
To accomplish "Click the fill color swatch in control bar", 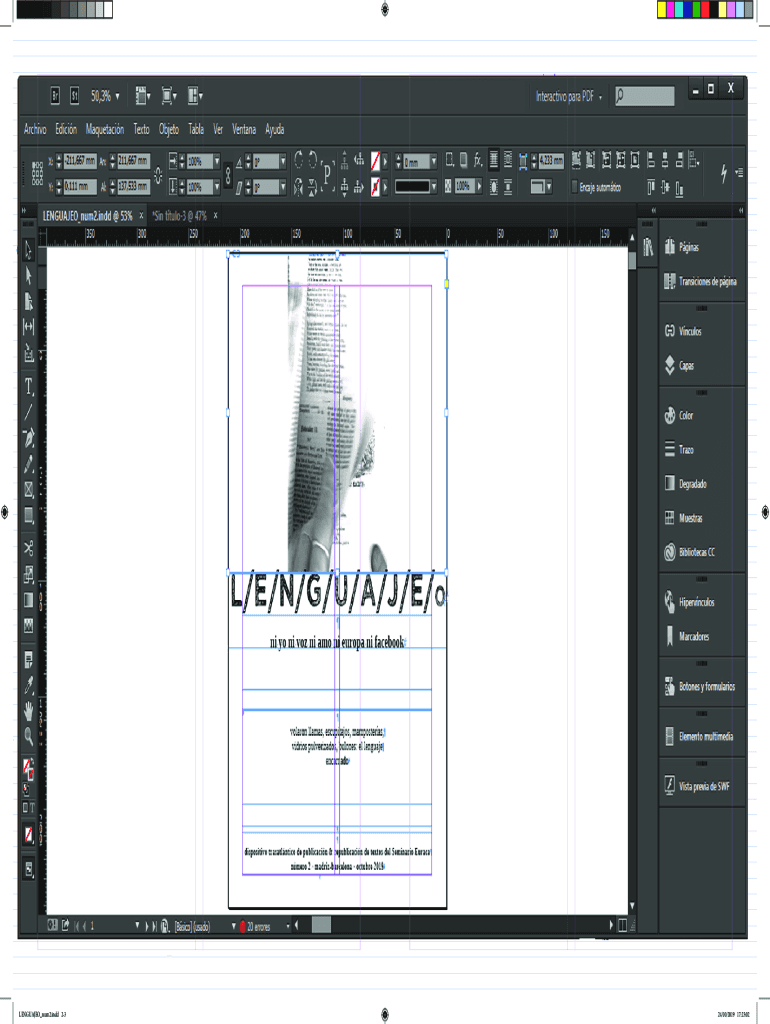I will 376,161.
